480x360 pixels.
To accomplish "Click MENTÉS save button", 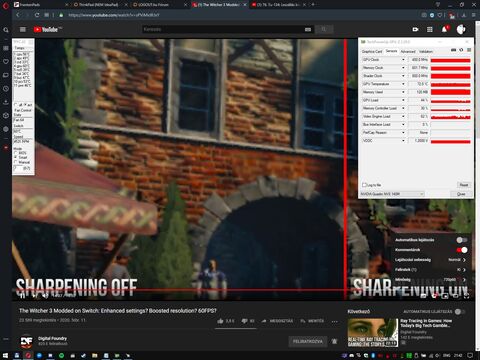I will pyautogui.click(x=312, y=321).
